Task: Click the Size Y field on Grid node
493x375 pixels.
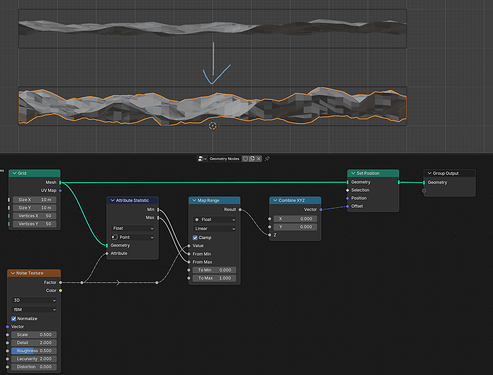Action: [35, 208]
